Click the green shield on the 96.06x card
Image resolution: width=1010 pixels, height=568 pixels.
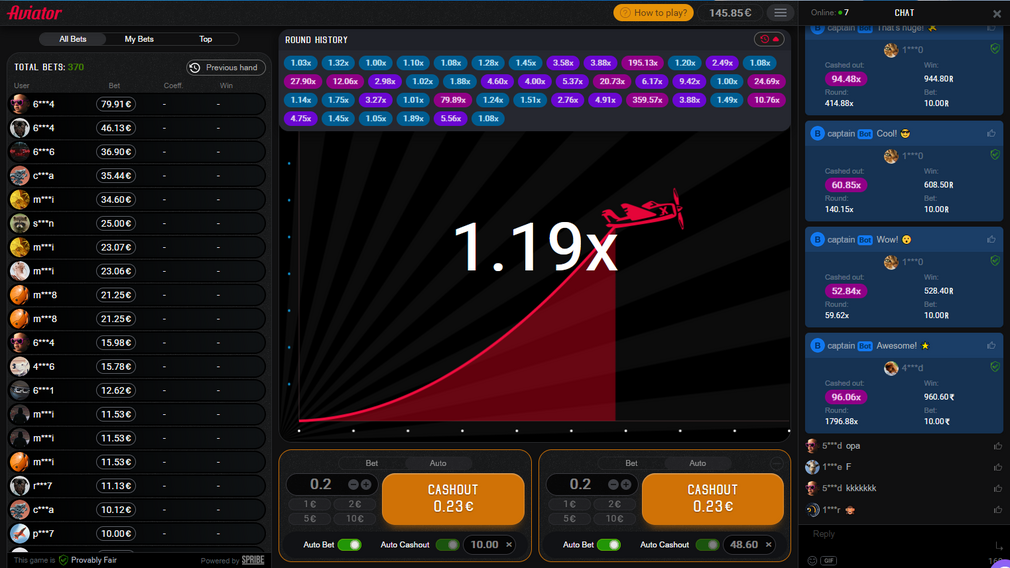click(995, 367)
